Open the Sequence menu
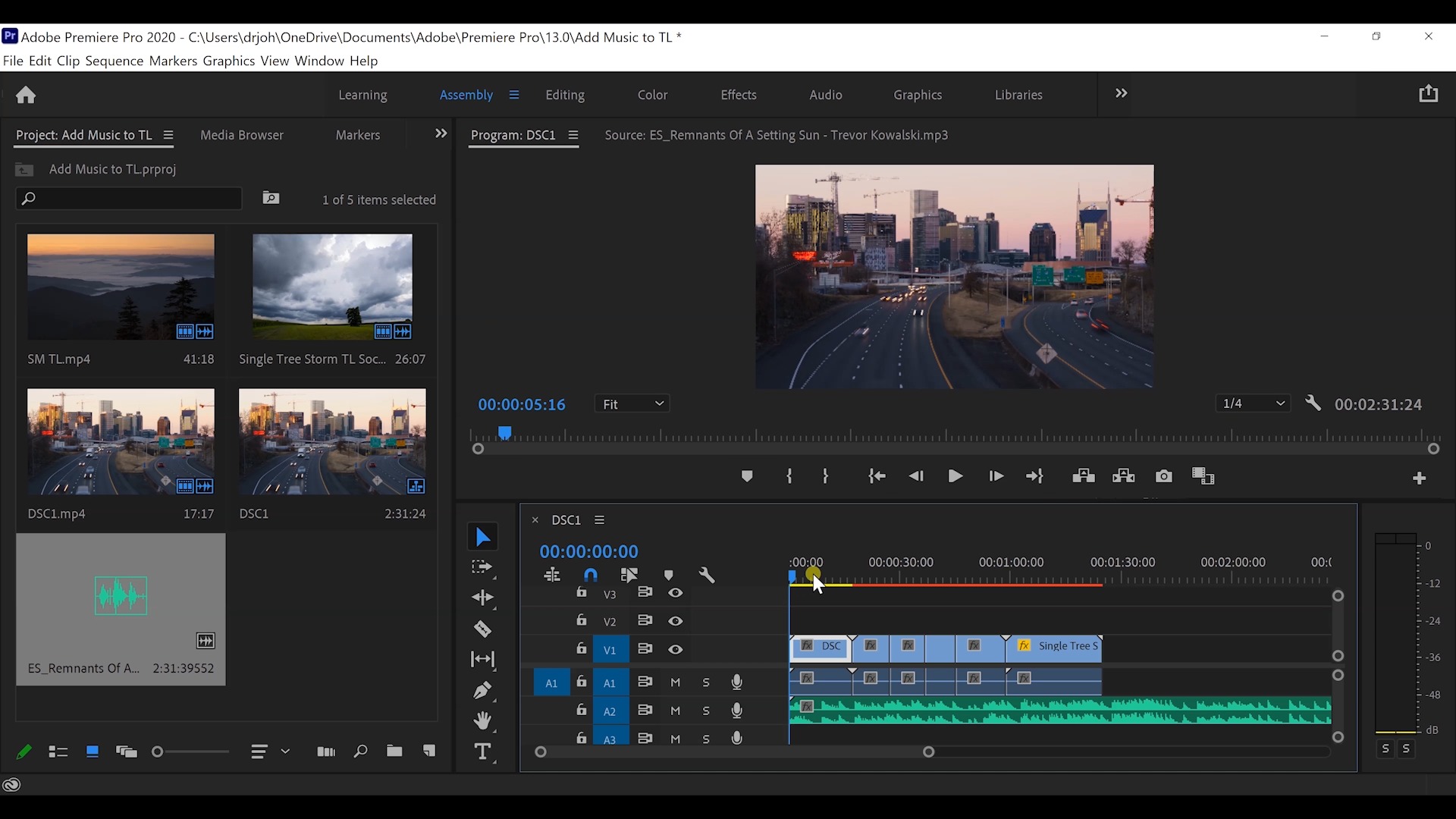 click(115, 61)
